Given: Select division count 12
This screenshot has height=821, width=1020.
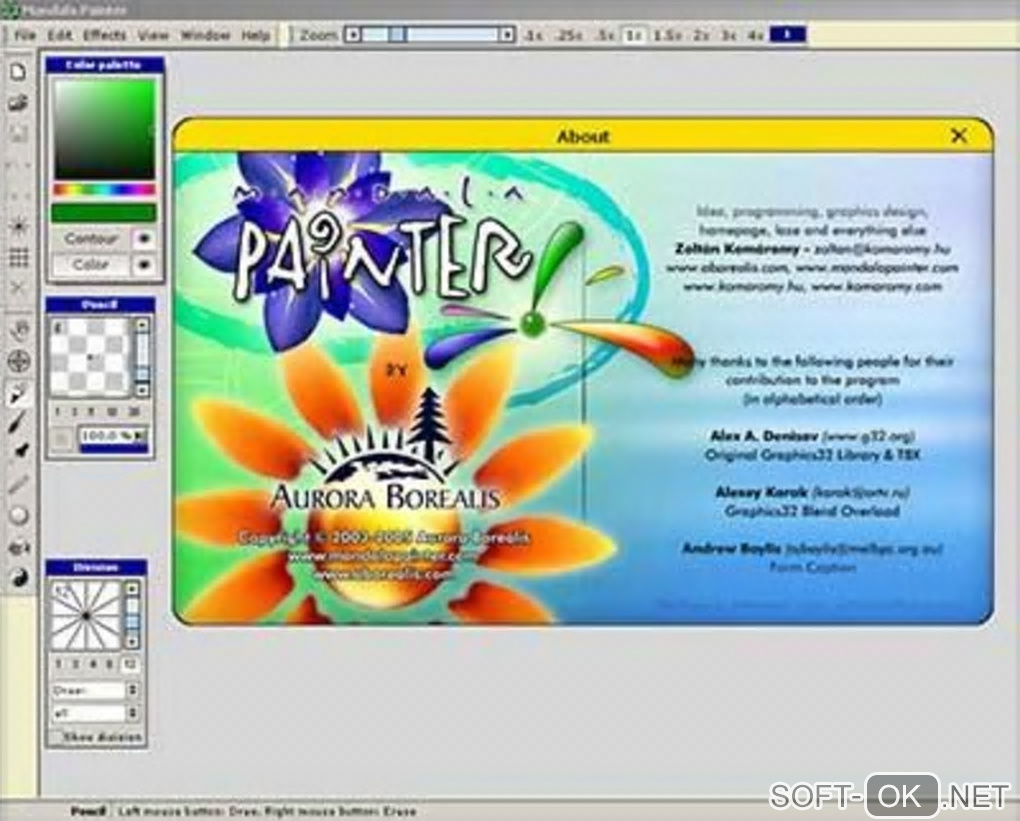Looking at the screenshot, I should coord(129,664).
